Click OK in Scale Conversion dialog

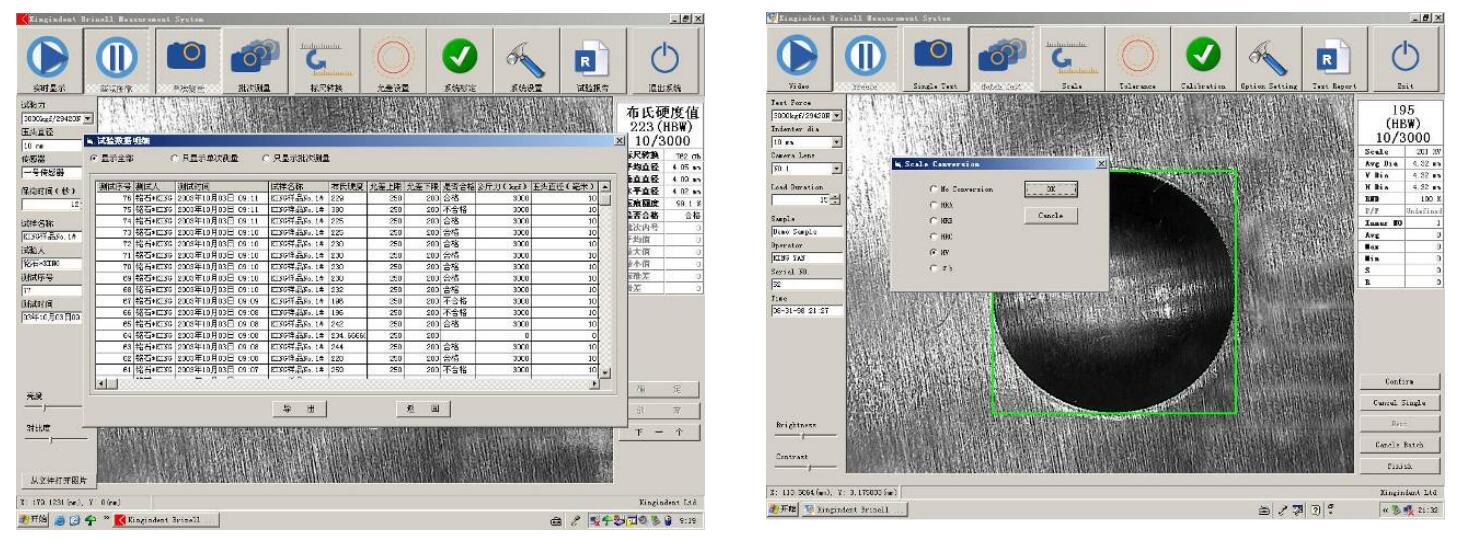coord(1049,189)
